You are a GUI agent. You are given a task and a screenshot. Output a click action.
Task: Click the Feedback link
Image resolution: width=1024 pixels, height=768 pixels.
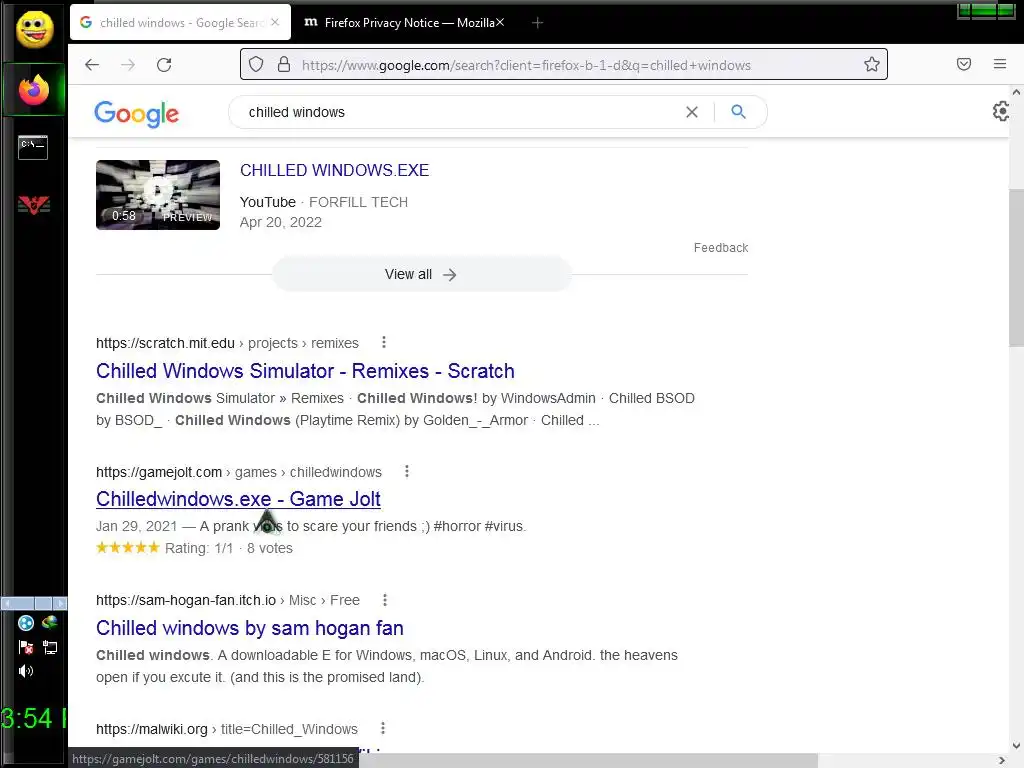click(x=721, y=248)
